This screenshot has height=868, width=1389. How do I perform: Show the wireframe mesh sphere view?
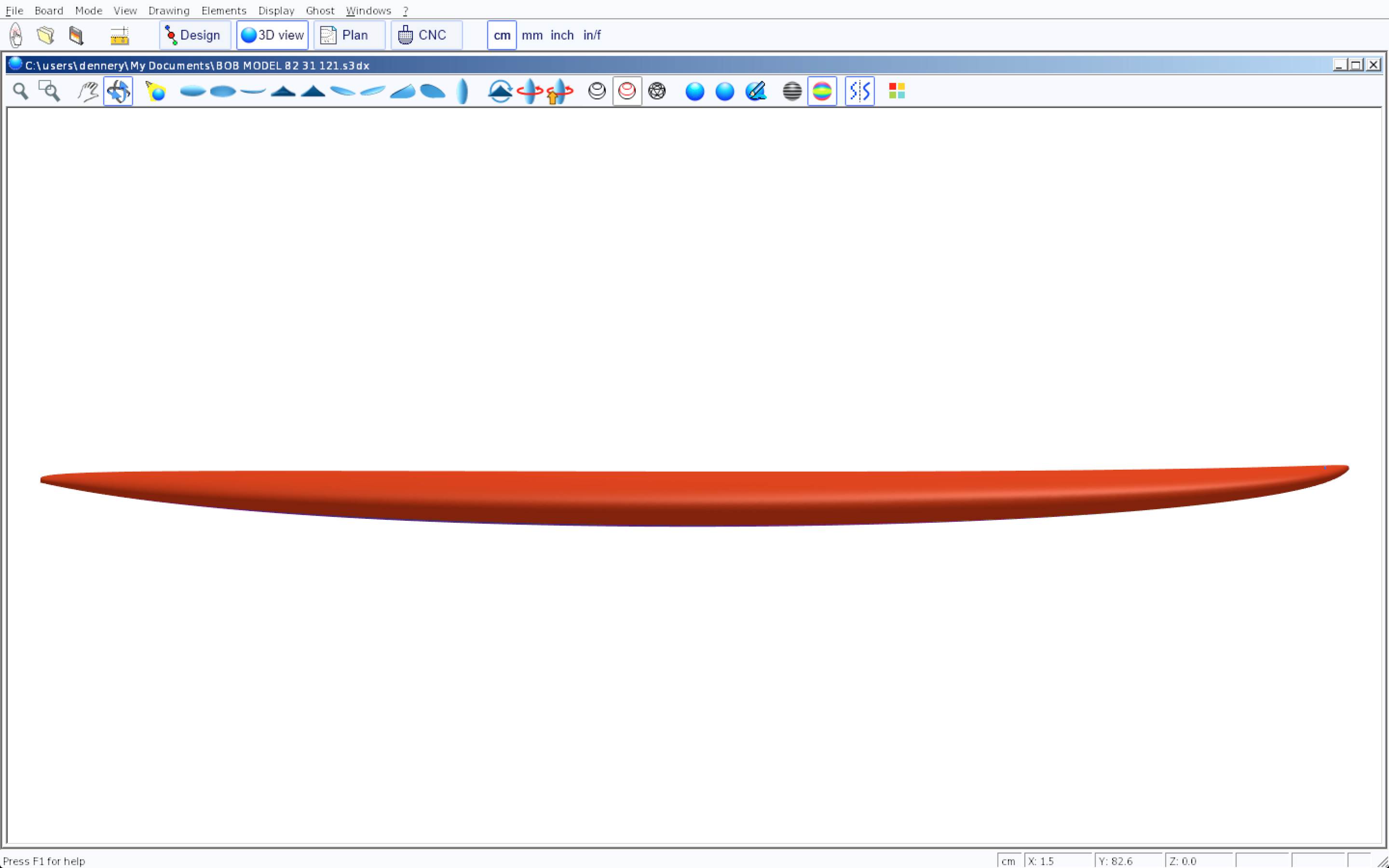click(x=656, y=91)
